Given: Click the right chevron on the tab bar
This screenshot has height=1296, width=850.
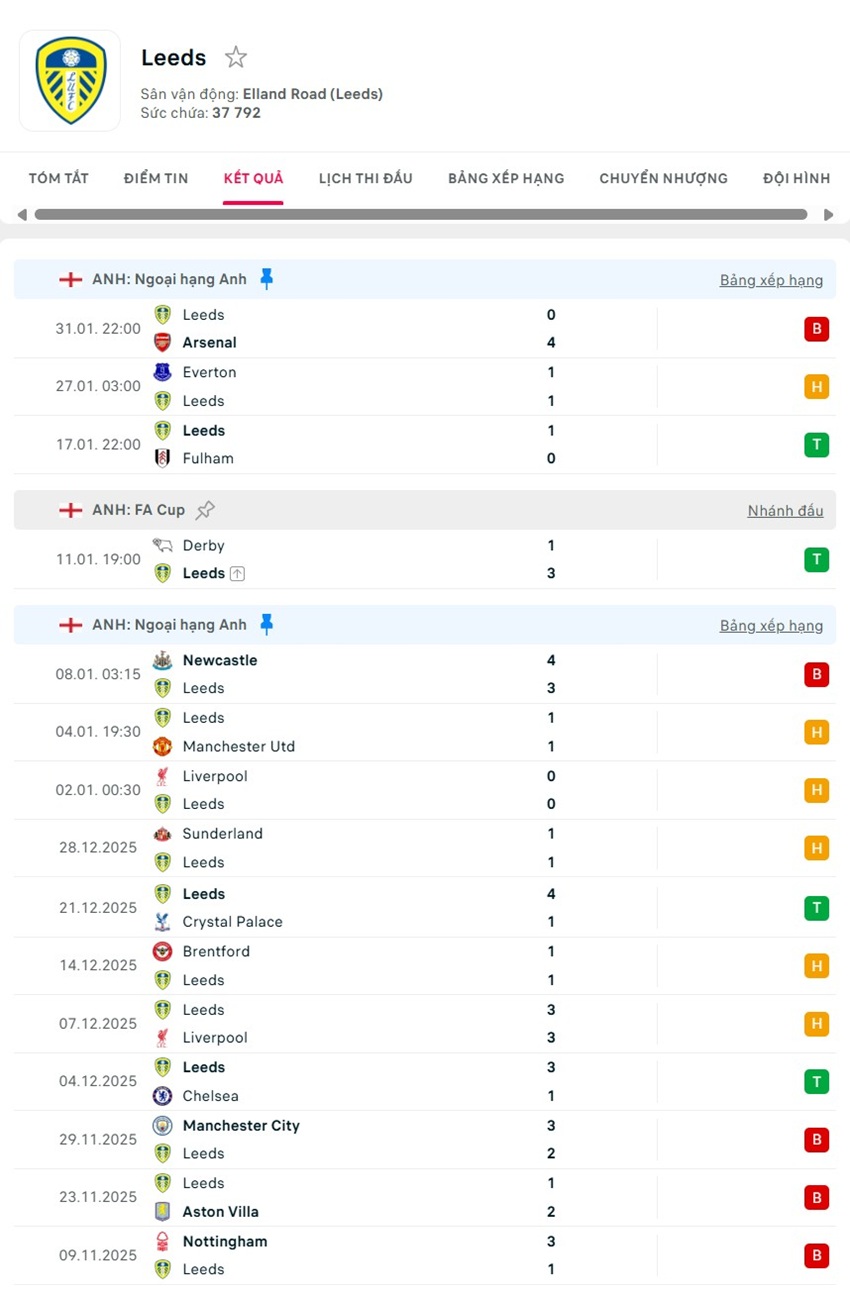Looking at the screenshot, I should [x=830, y=213].
